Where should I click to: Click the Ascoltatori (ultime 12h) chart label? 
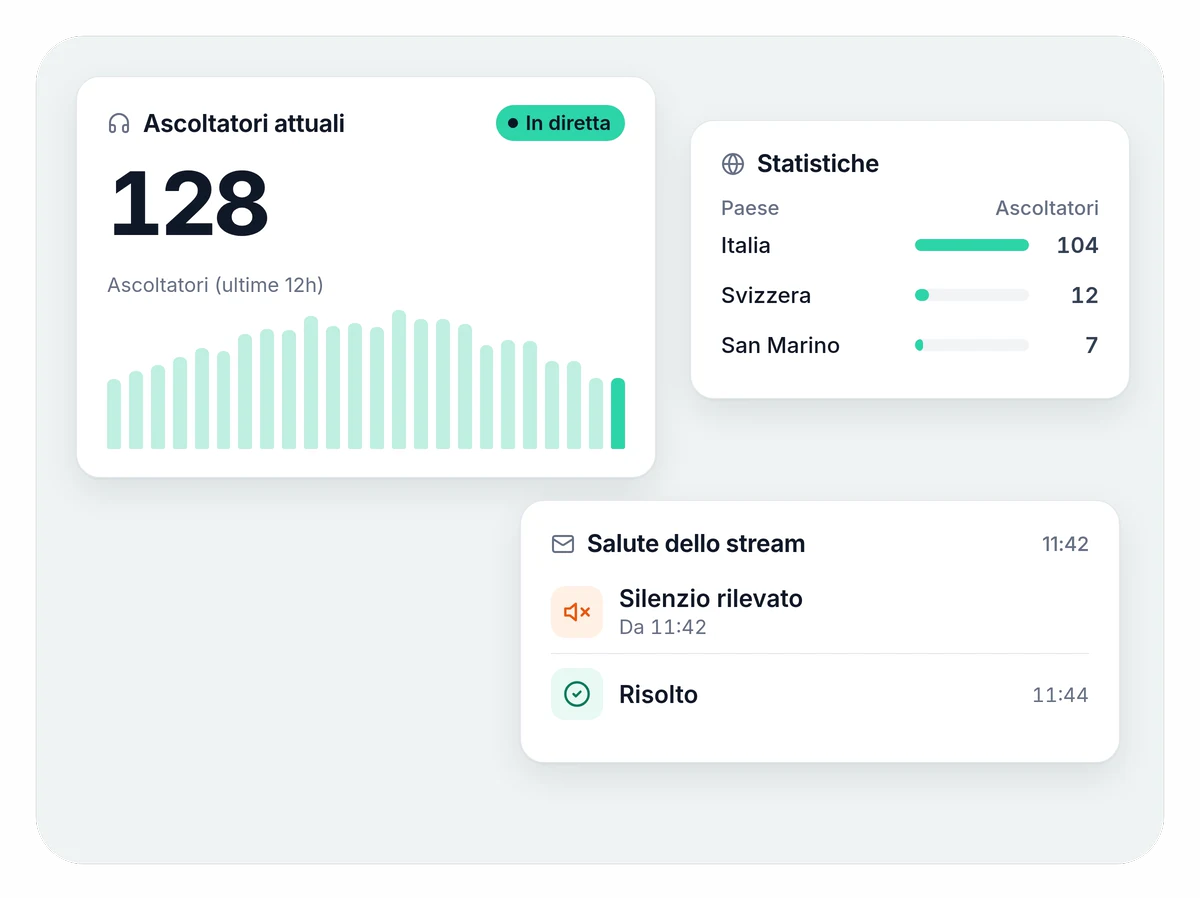point(215,285)
